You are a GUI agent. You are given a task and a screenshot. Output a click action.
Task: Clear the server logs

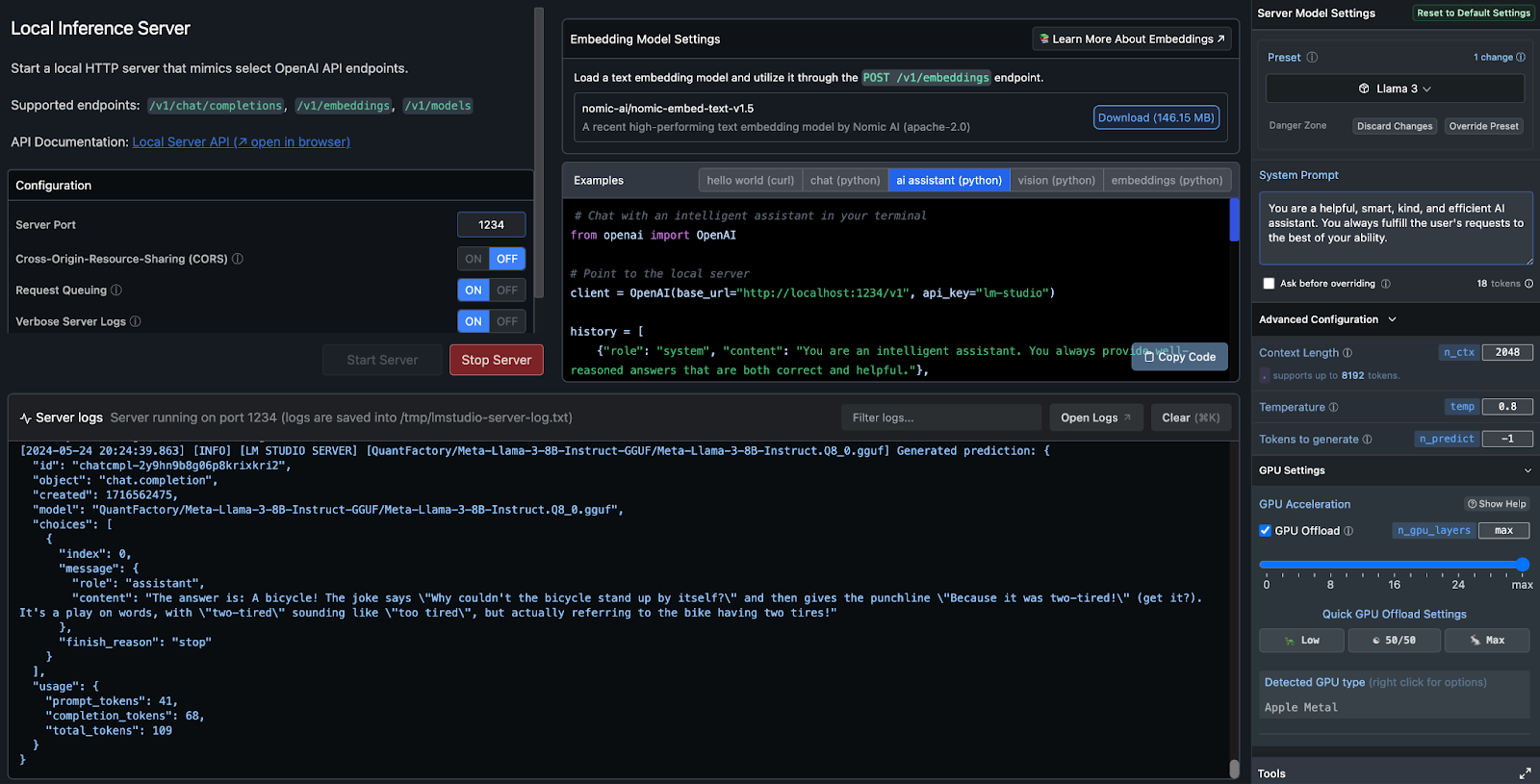[x=1191, y=417]
